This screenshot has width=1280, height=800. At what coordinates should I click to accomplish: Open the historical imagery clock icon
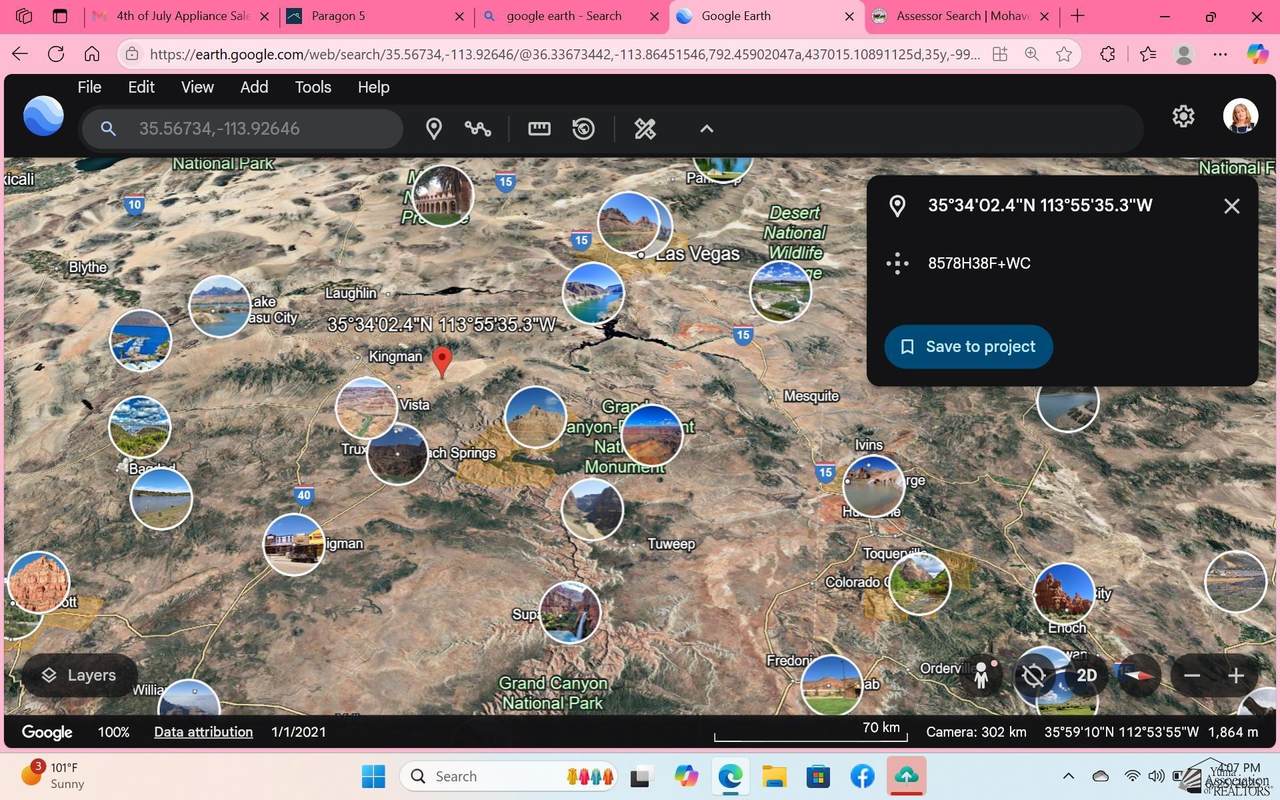point(584,129)
